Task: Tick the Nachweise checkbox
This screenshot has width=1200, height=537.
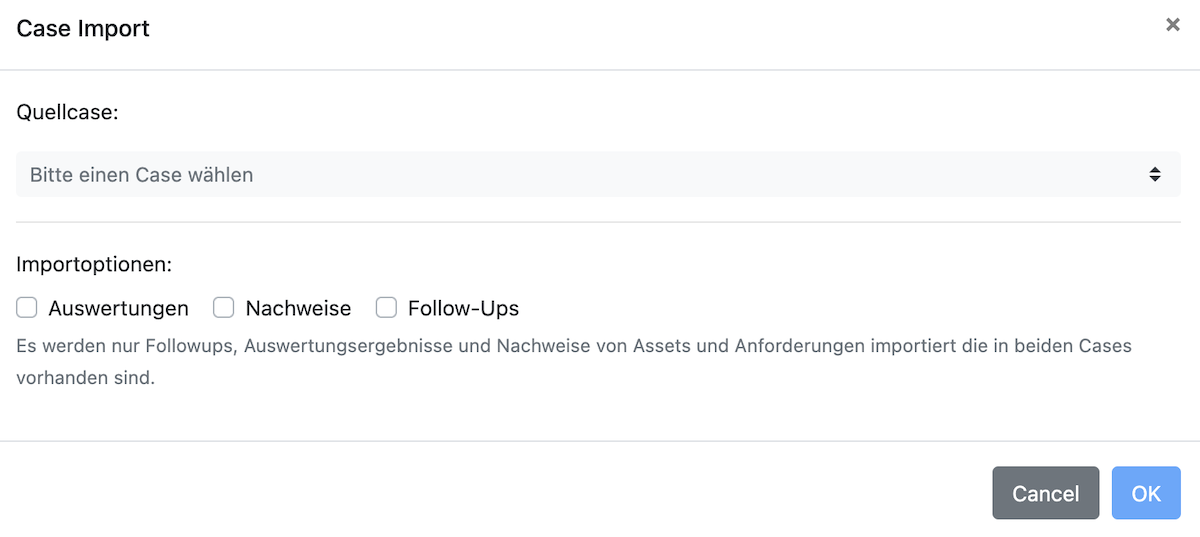Action: [223, 308]
